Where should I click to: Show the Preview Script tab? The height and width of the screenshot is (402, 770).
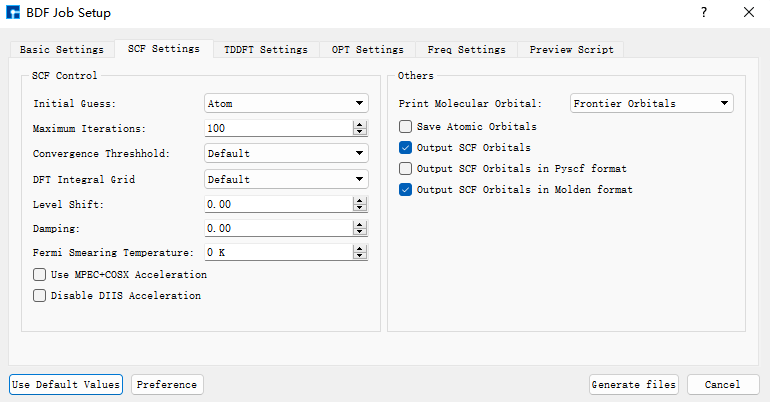click(571, 50)
